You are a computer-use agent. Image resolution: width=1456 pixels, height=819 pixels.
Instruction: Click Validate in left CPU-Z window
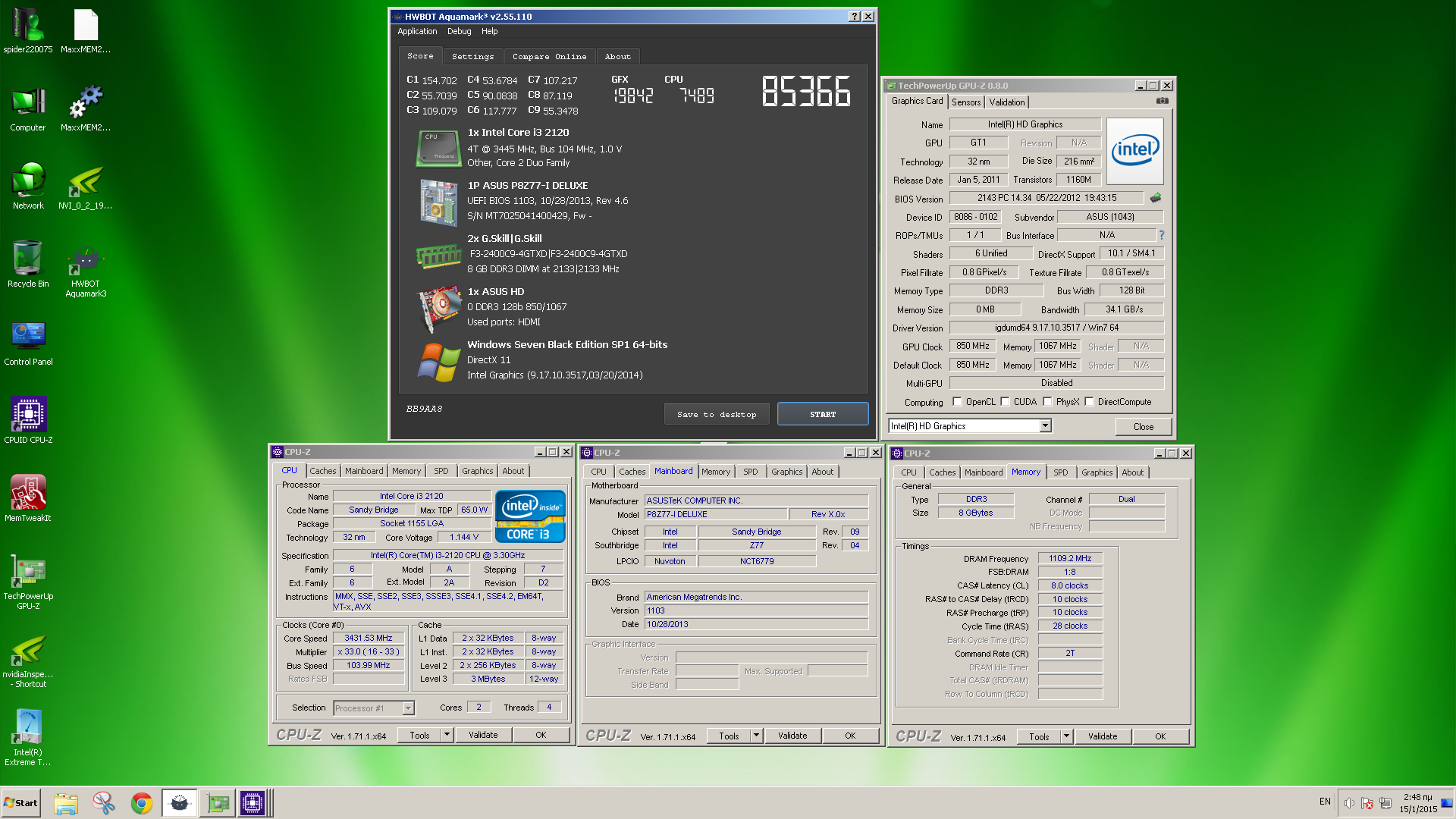pyautogui.click(x=483, y=735)
